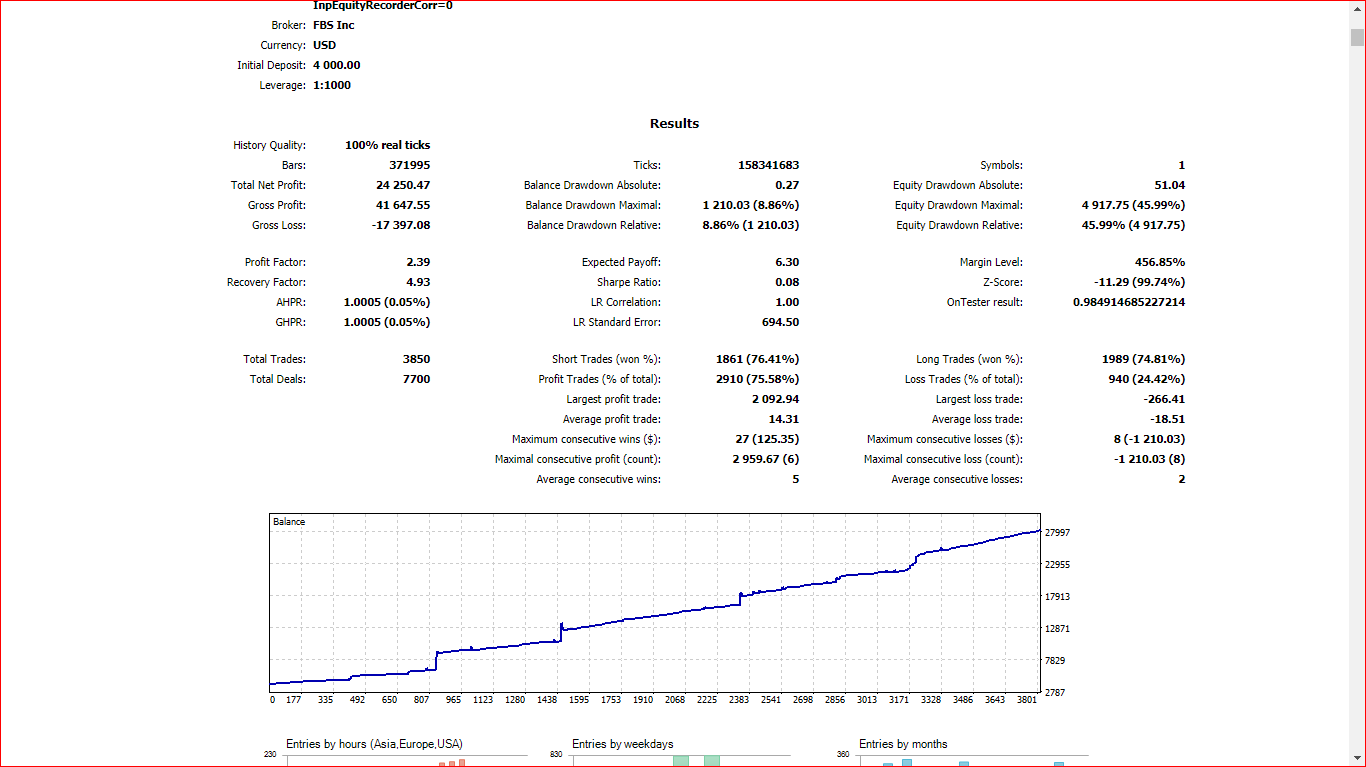The height and width of the screenshot is (767, 1366).
Task: Select Equity Drawdown Relative '45.99% (4 917.75)'
Action: point(1134,225)
